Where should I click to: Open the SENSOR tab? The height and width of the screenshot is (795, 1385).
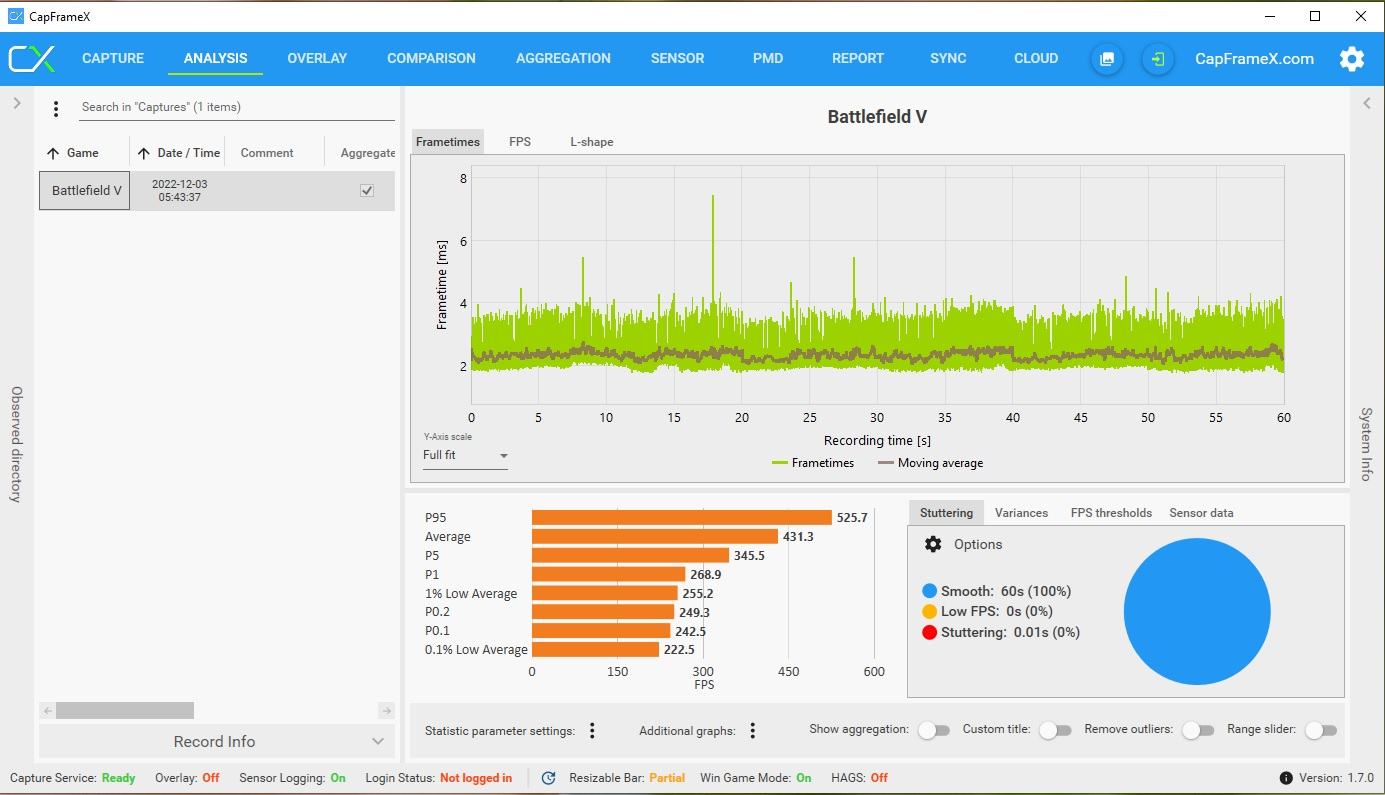pyautogui.click(x=677, y=58)
